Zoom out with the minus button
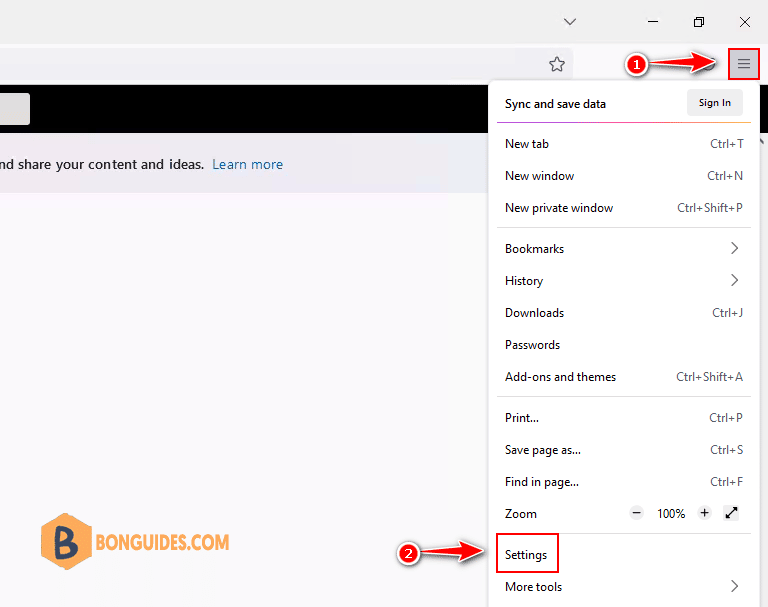Screen dimensions: 768x607 [x=636, y=513]
